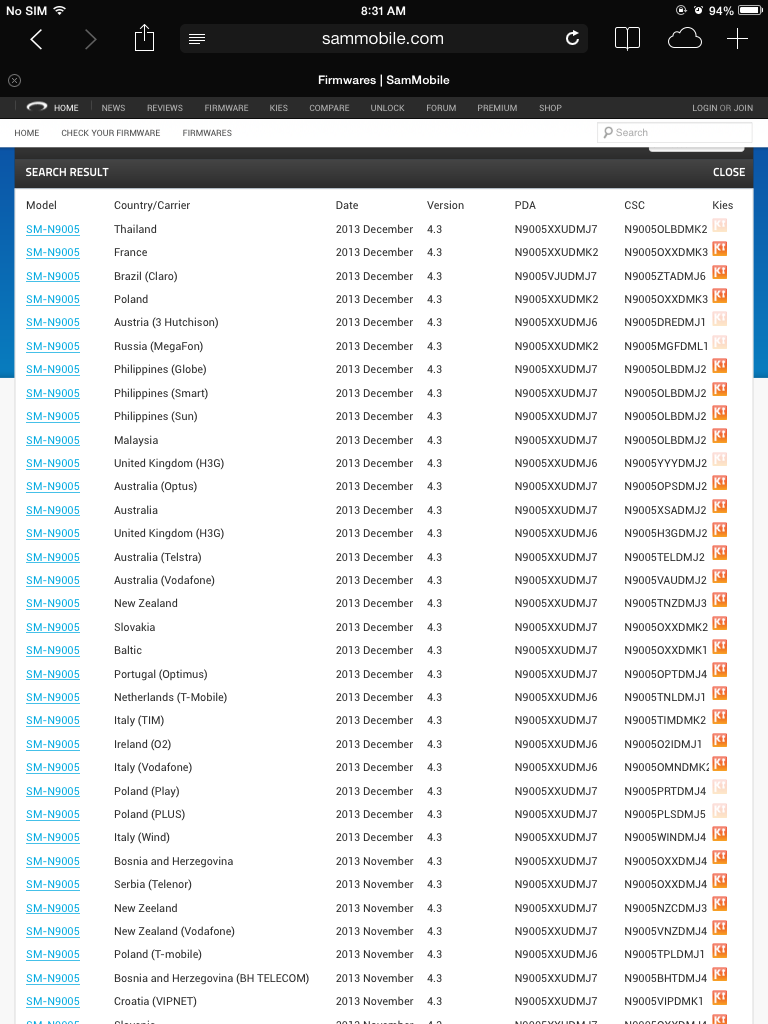
Task: Click Kies icon in Australia (Optus) row
Action: tap(720, 483)
